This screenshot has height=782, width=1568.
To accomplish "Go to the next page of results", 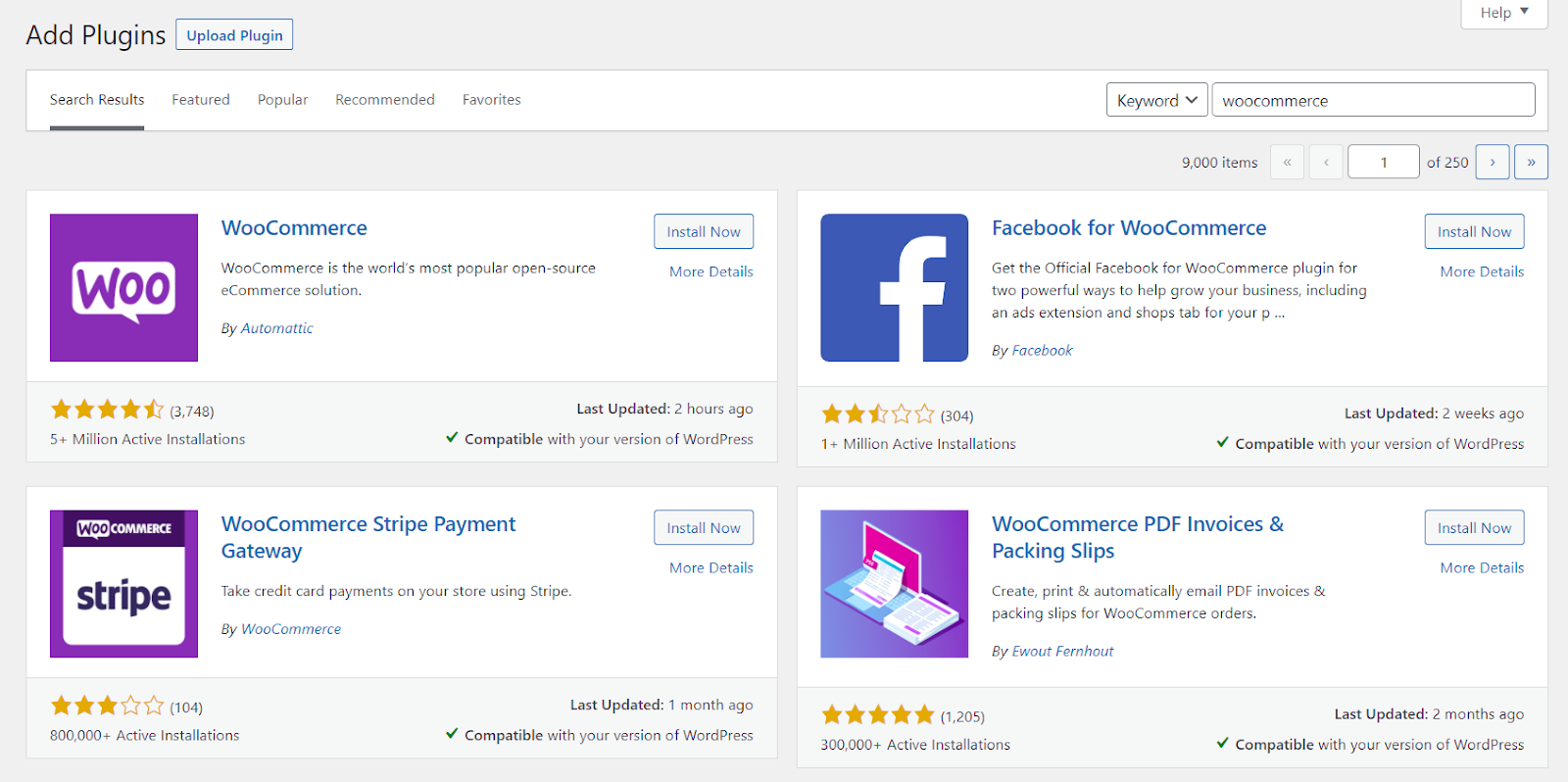I will (x=1493, y=162).
